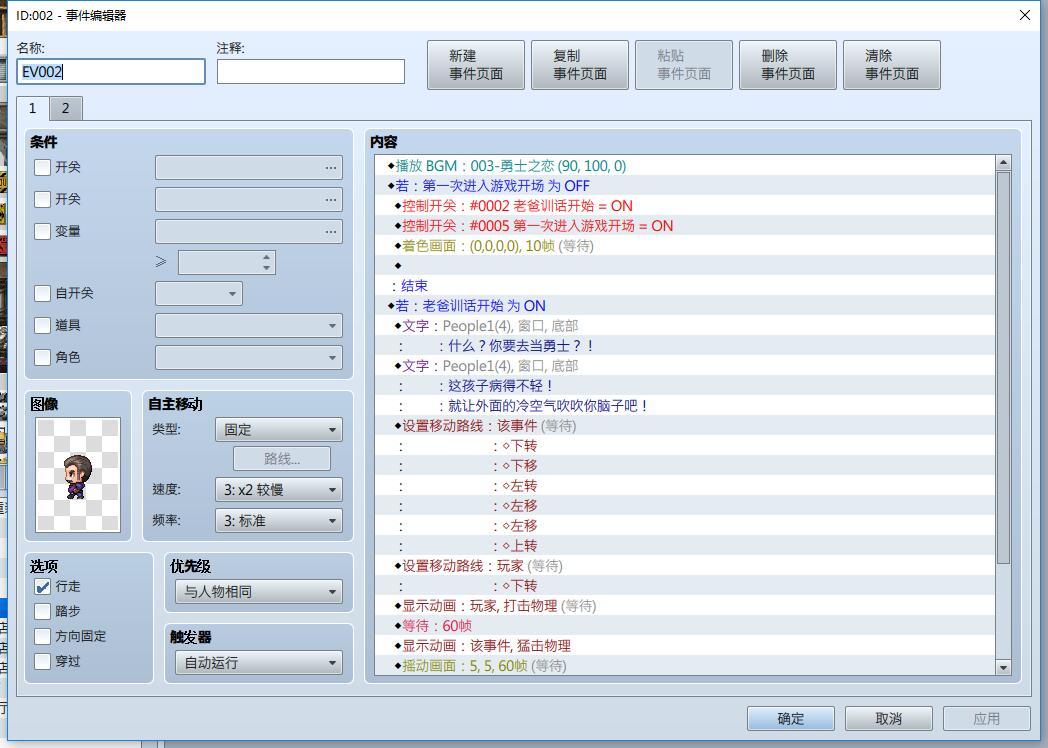This screenshot has height=748, width=1048.
Task: Click the first 开关 selector ellipsis field
Action: click(x=249, y=168)
